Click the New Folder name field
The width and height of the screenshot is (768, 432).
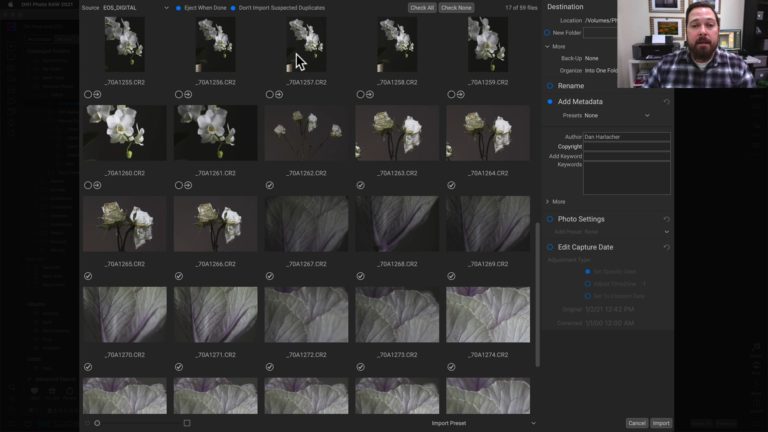point(600,33)
